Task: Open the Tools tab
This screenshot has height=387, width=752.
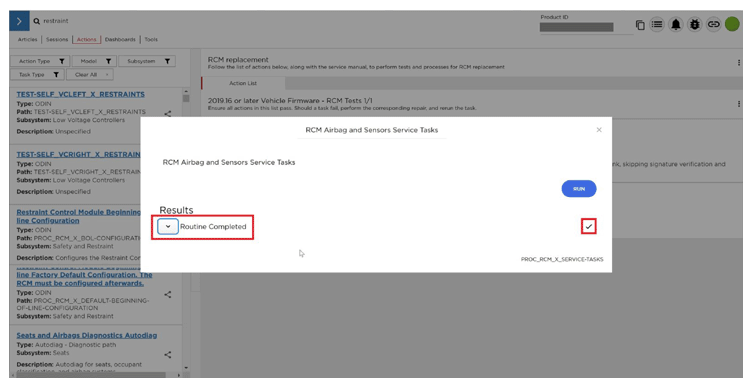Action: click(x=151, y=39)
